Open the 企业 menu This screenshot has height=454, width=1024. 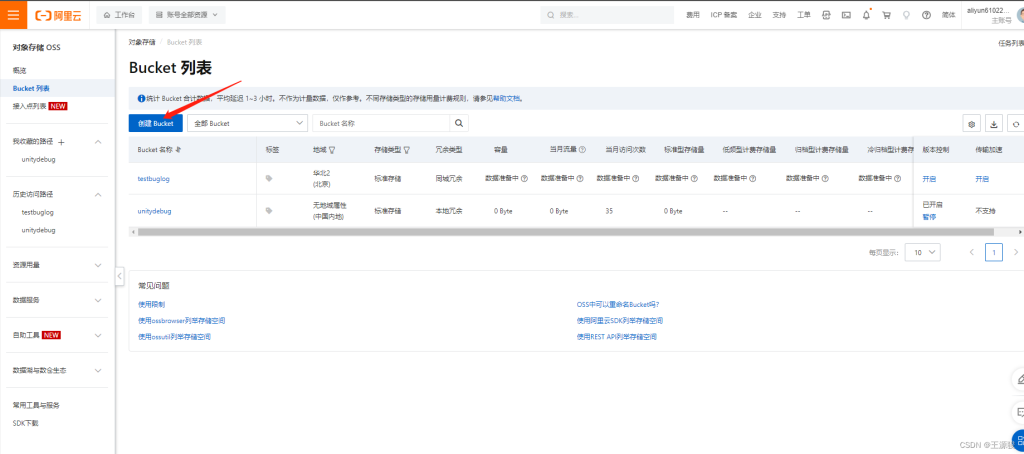(755, 14)
